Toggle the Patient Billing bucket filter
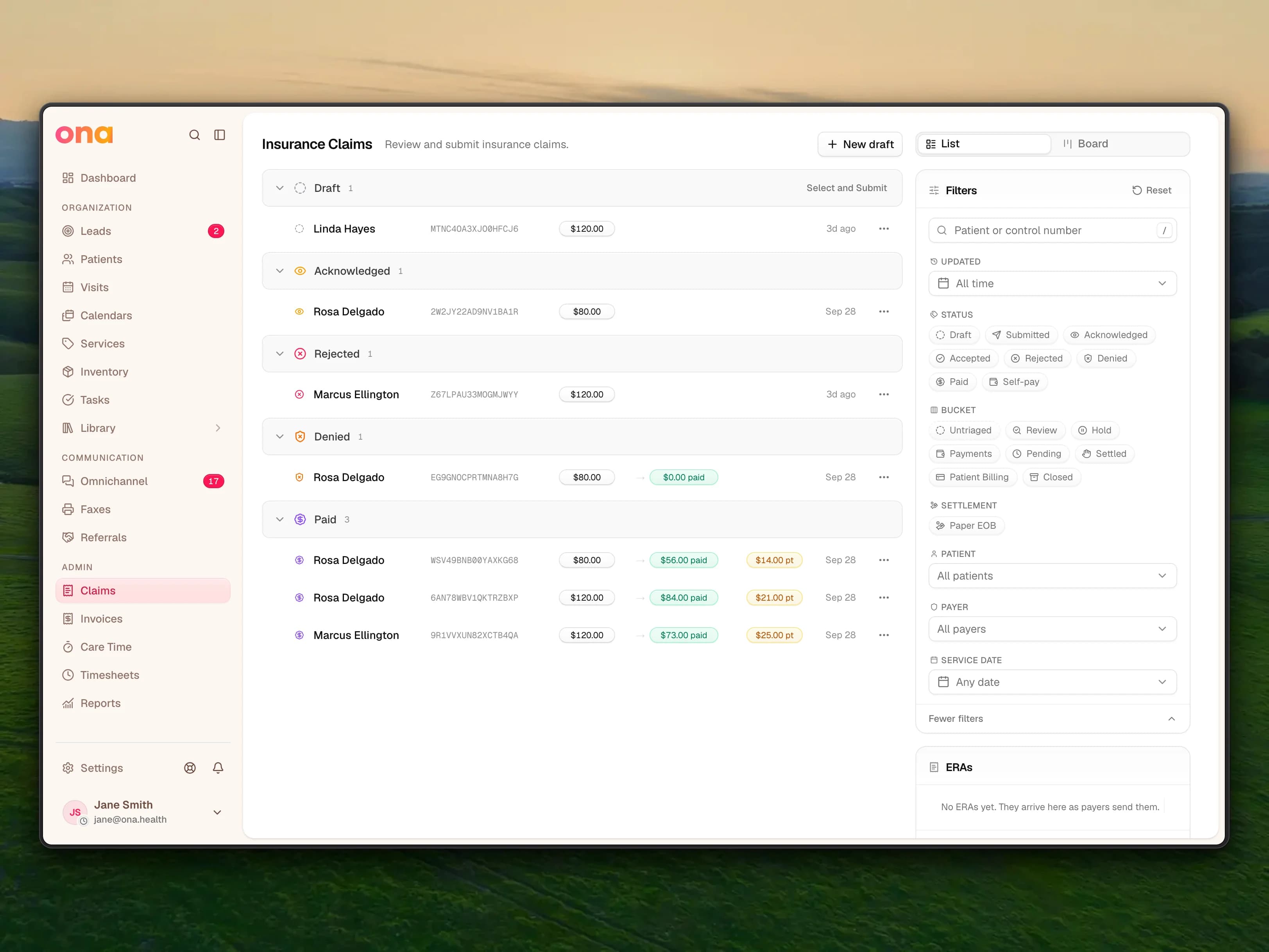The image size is (1269, 952). (x=972, y=477)
